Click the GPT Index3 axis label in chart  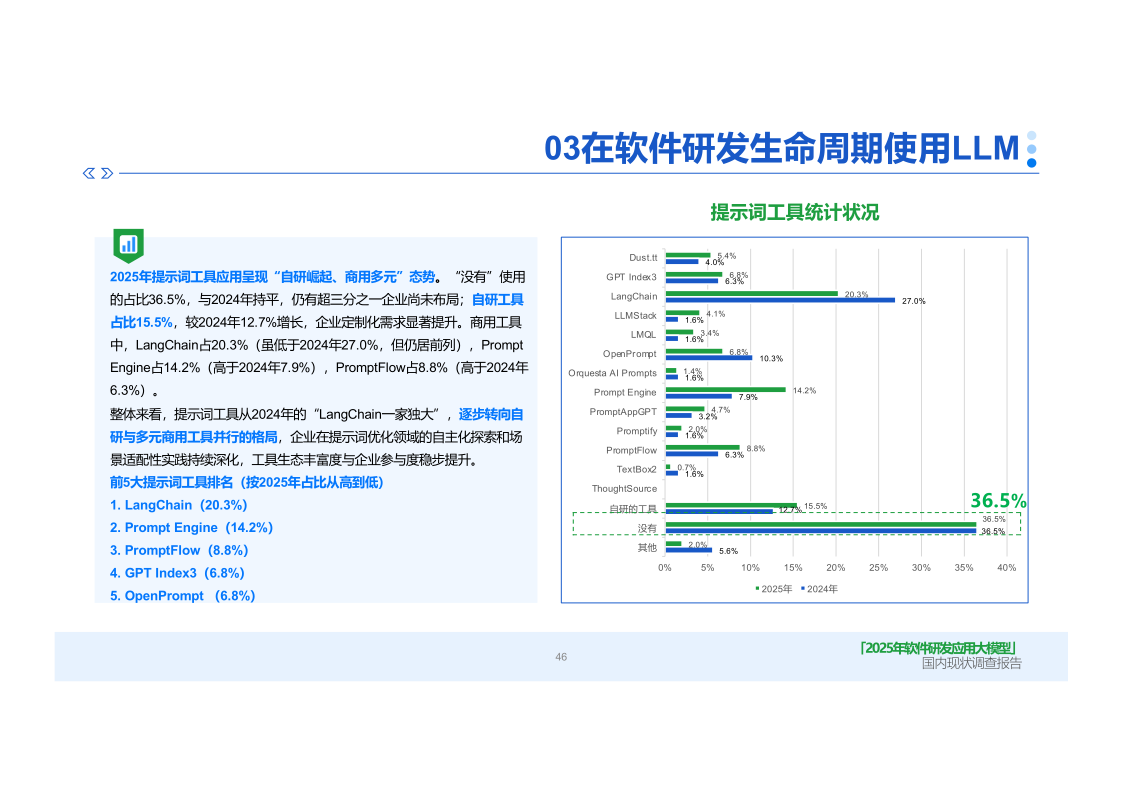pos(631,277)
